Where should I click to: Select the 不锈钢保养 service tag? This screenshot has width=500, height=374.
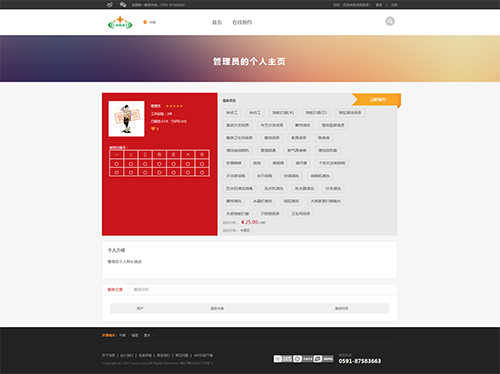coord(270,213)
